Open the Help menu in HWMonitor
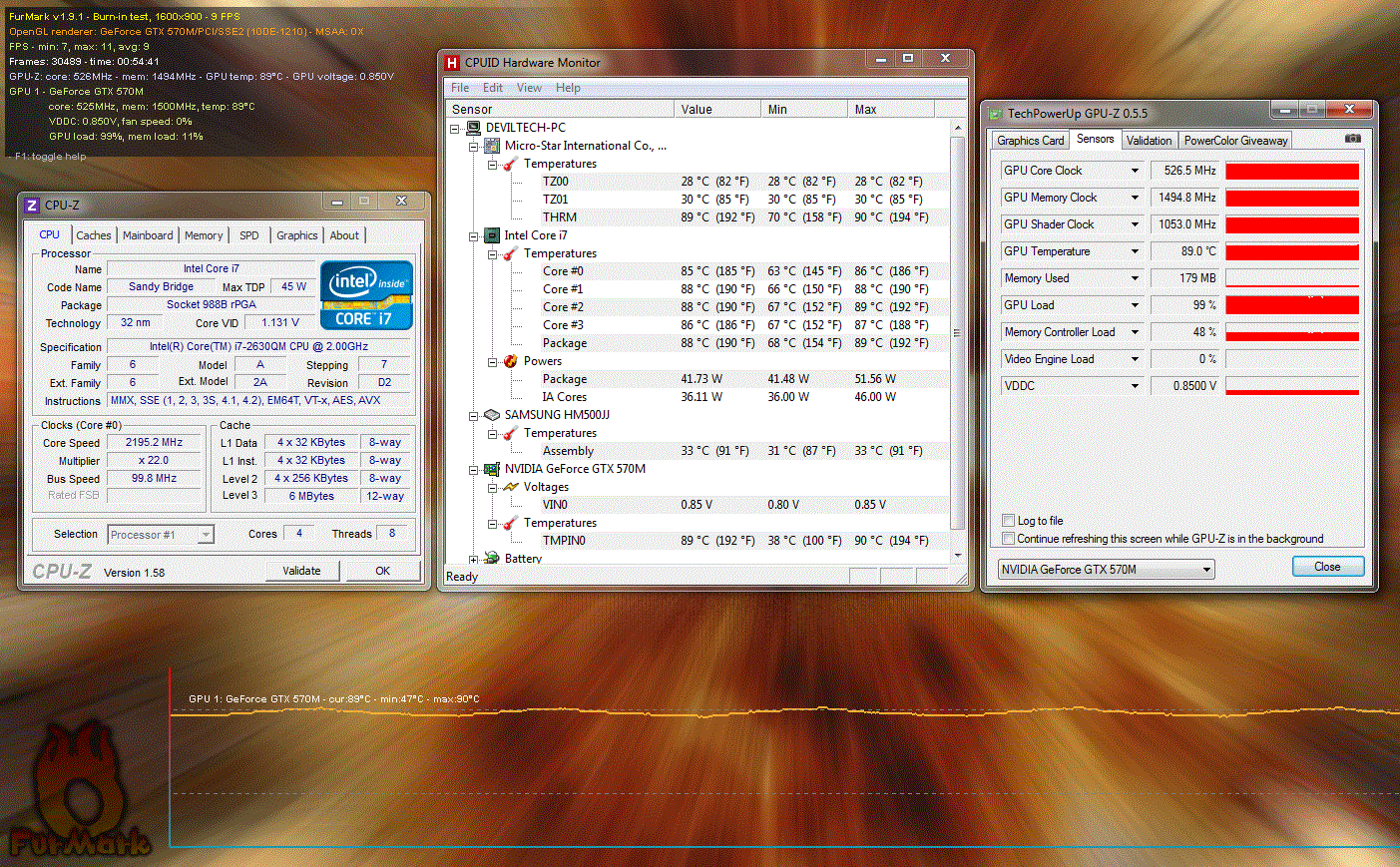1400x867 pixels. (568, 88)
